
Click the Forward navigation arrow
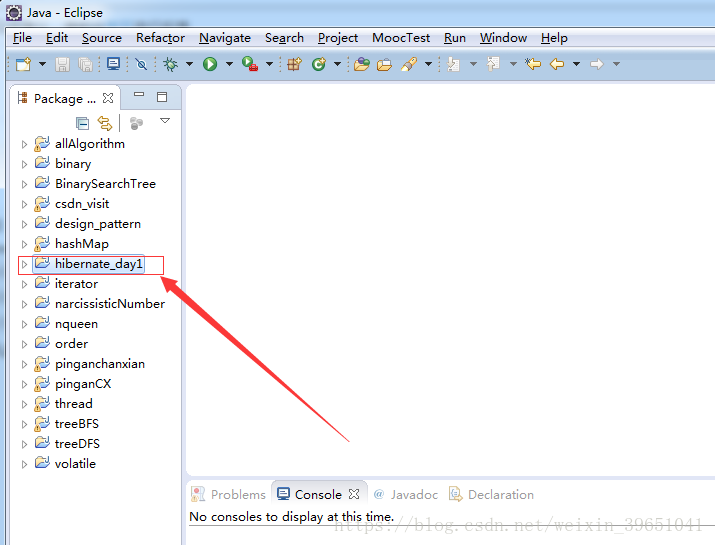coord(597,64)
